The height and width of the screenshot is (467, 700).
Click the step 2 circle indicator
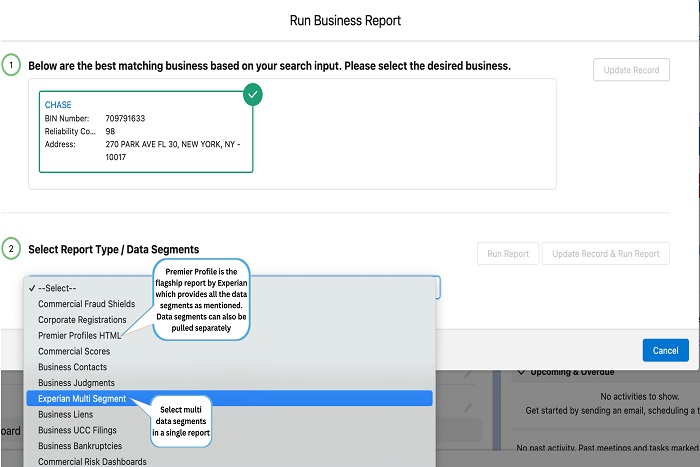coord(11,249)
